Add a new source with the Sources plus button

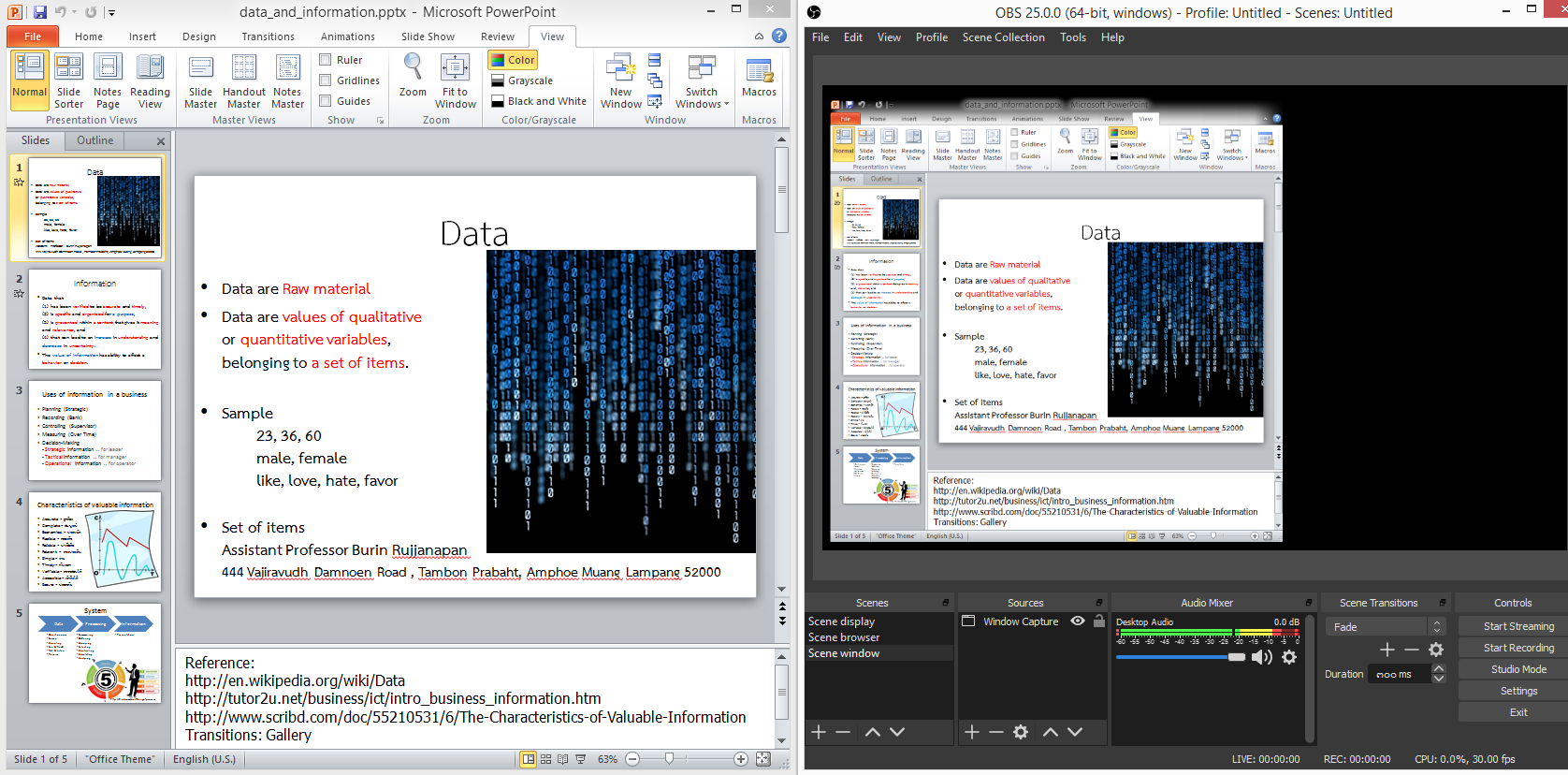pos(972,732)
